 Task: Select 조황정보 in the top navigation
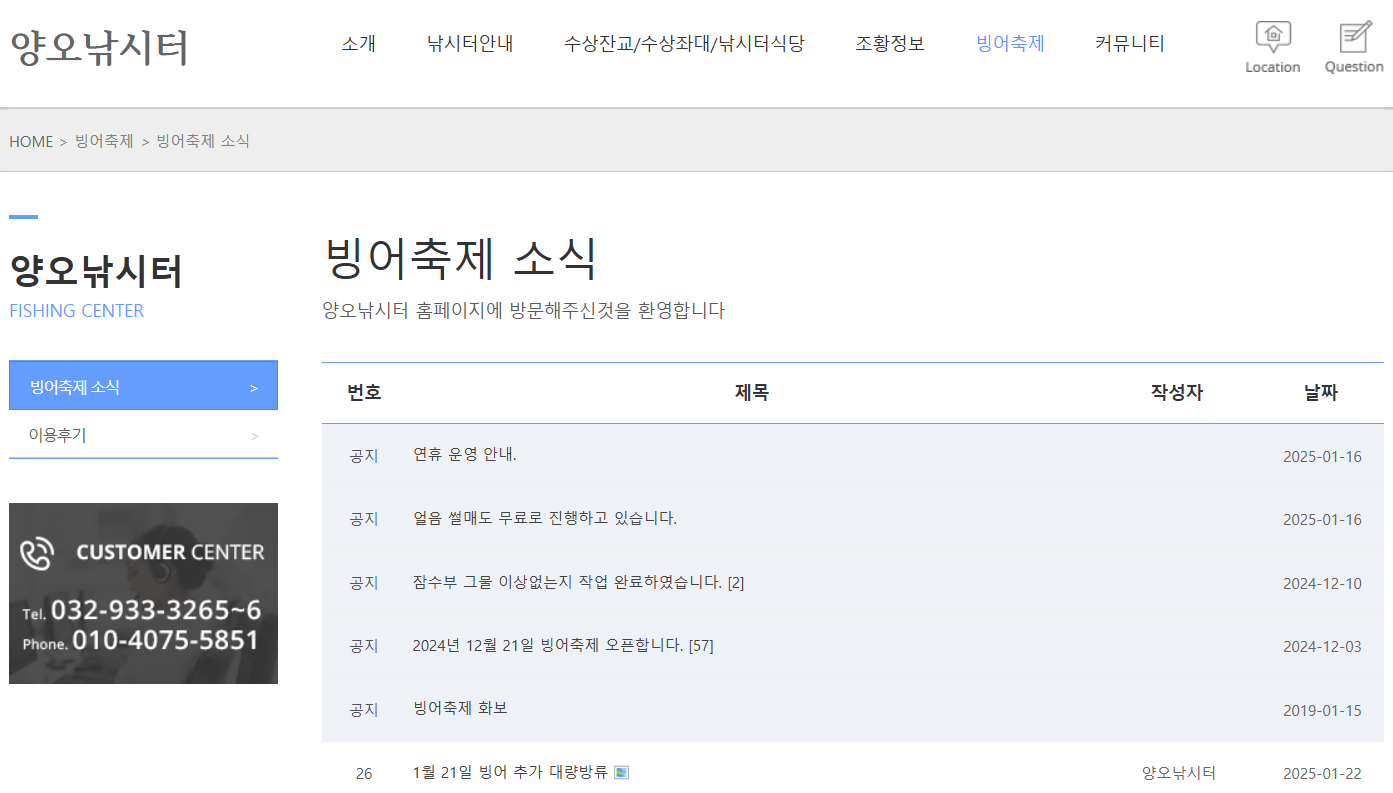tap(889, 43)
